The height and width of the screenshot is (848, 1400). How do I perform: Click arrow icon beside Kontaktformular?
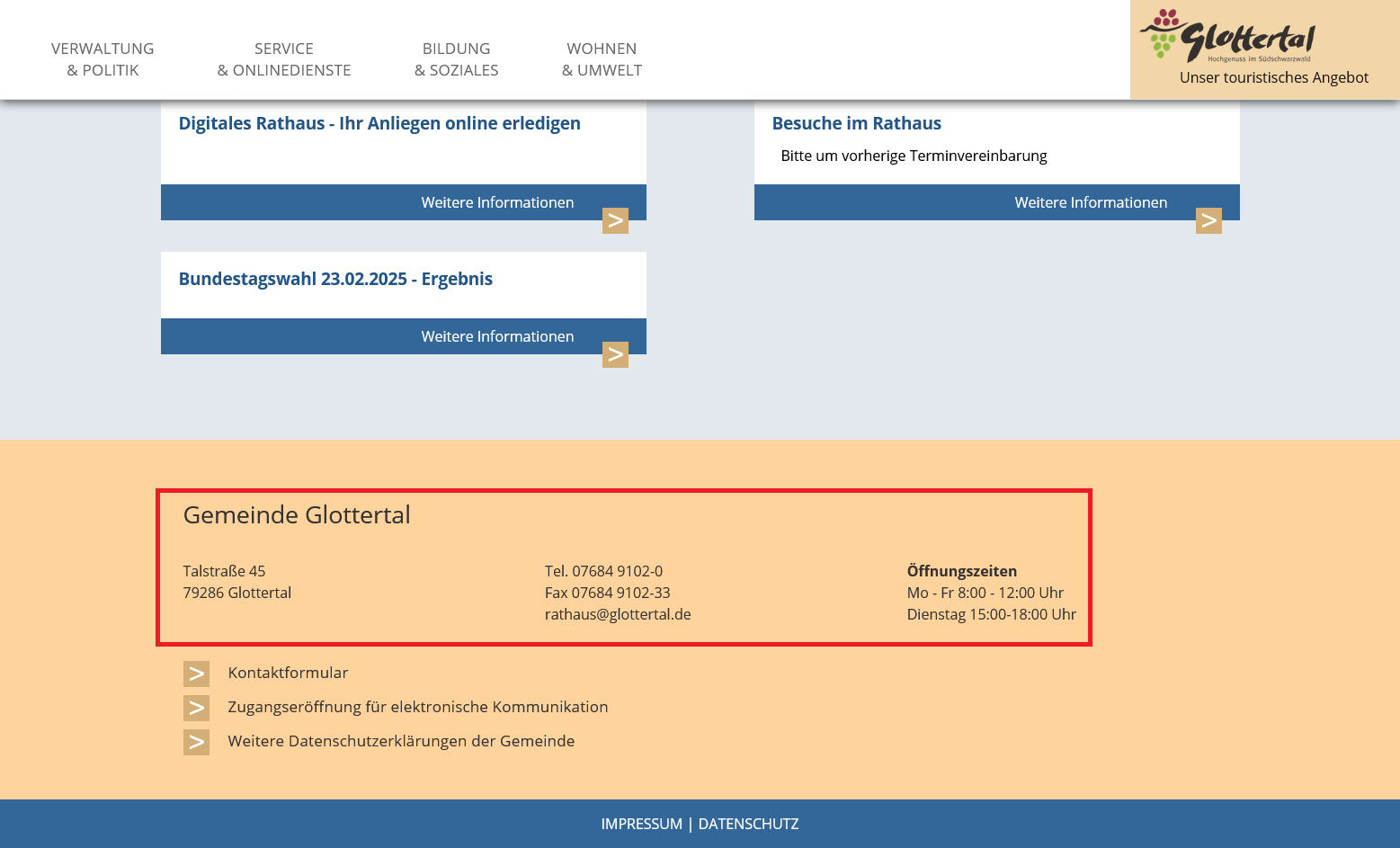[x=196, y=674]
